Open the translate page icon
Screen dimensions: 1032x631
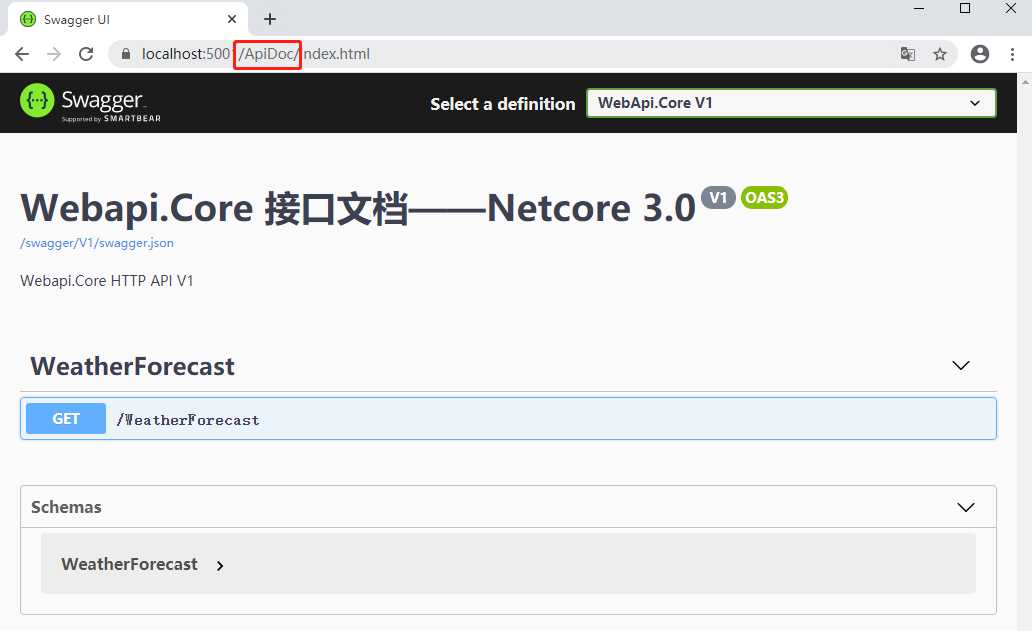pos(908,54)
